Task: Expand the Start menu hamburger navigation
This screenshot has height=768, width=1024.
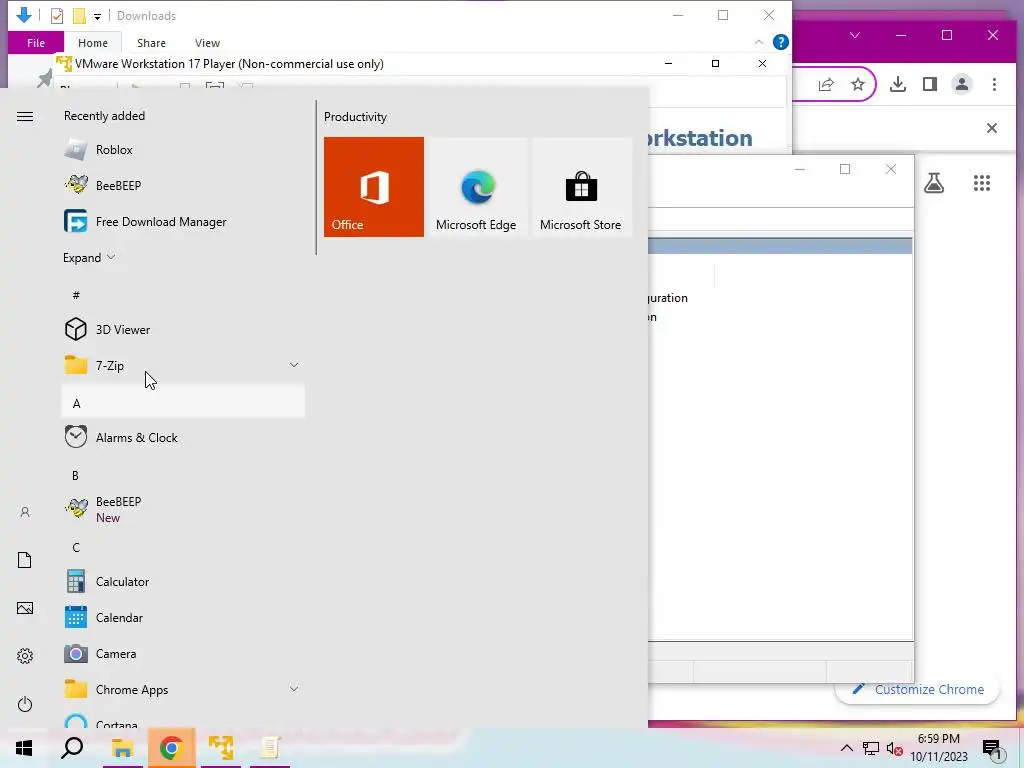Action: [x=25, y=116]
